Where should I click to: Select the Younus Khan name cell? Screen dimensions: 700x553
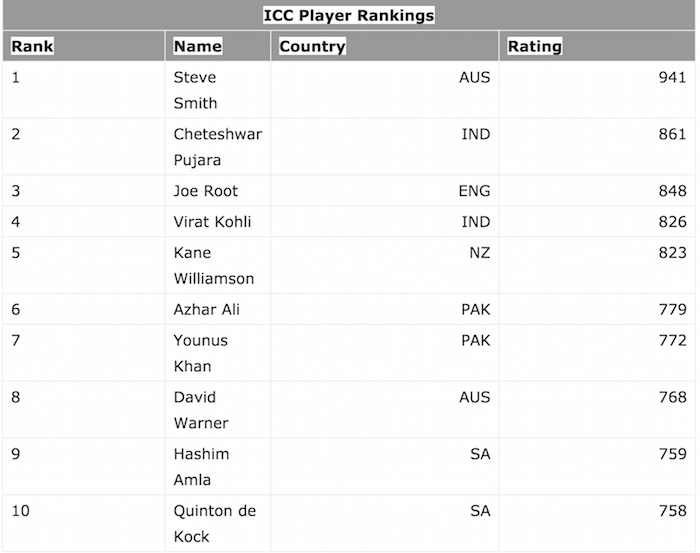[x=200, y=353]
